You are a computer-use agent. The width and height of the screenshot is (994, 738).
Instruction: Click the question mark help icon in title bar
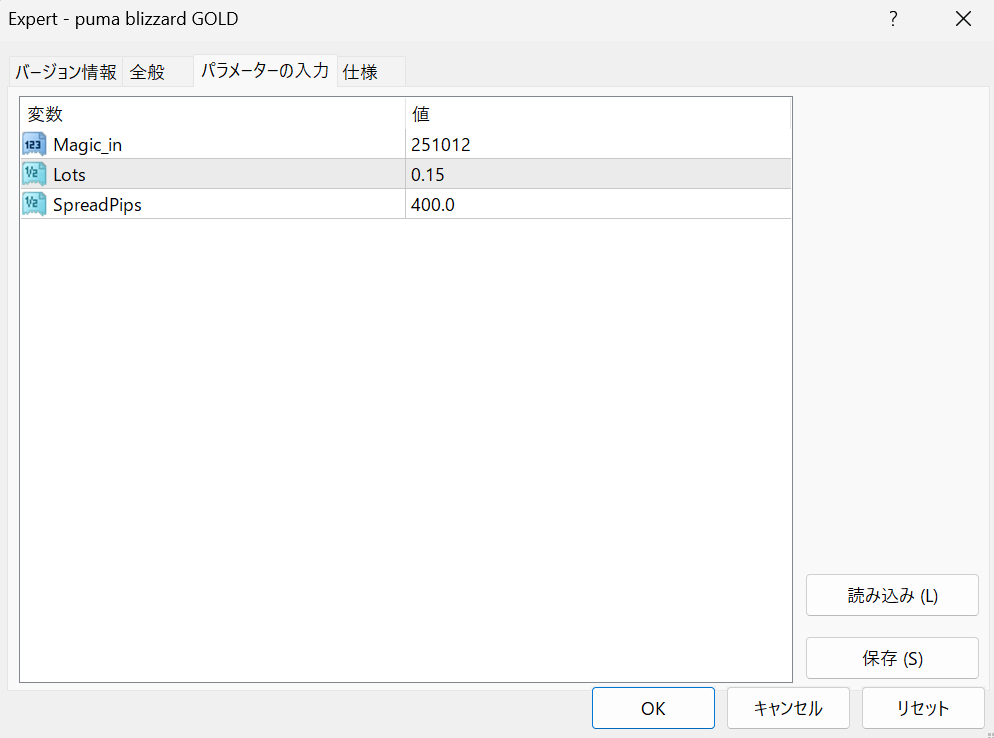click(892, 19)
